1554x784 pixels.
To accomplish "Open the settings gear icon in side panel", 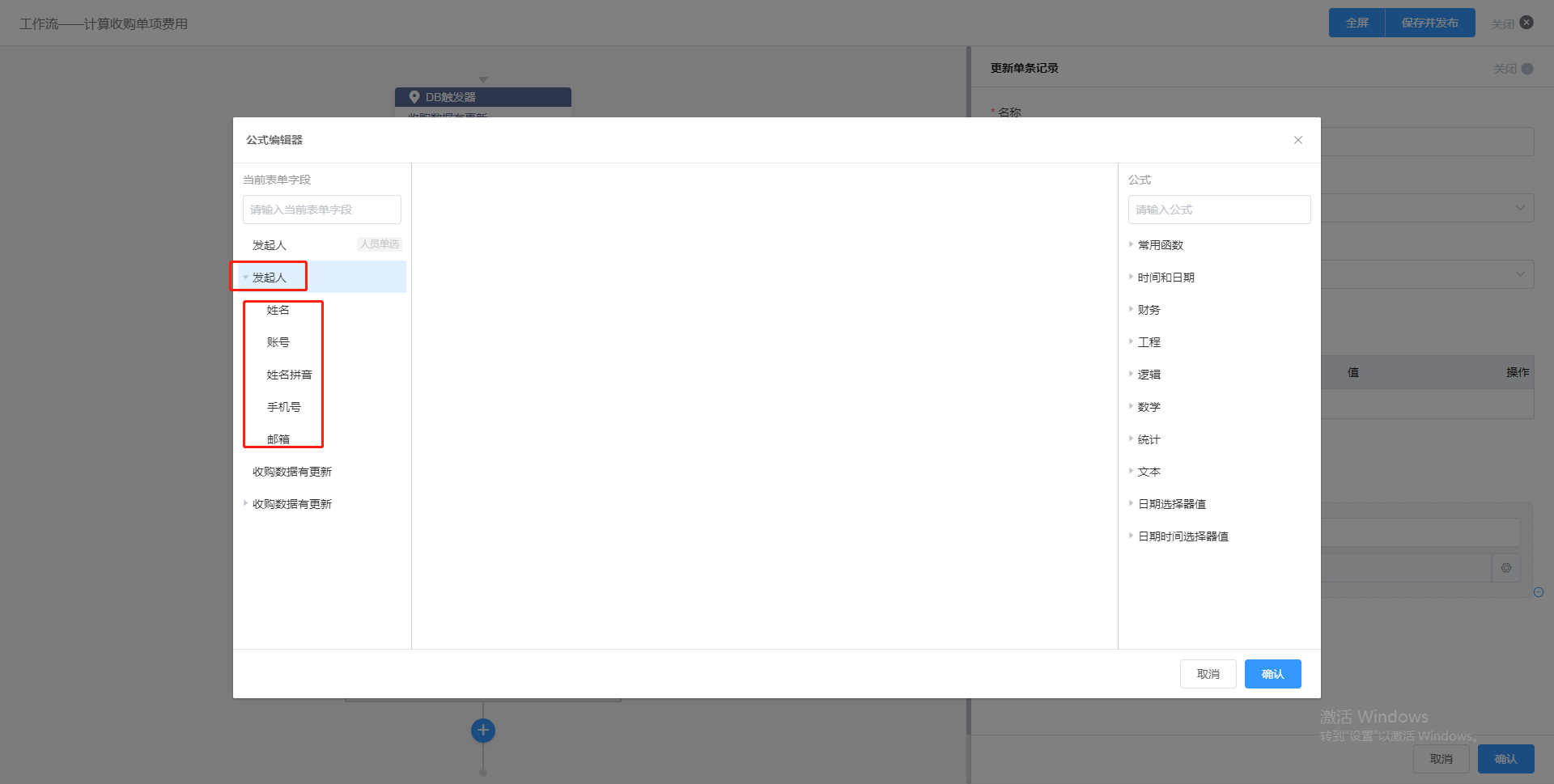I will 1505,568.
